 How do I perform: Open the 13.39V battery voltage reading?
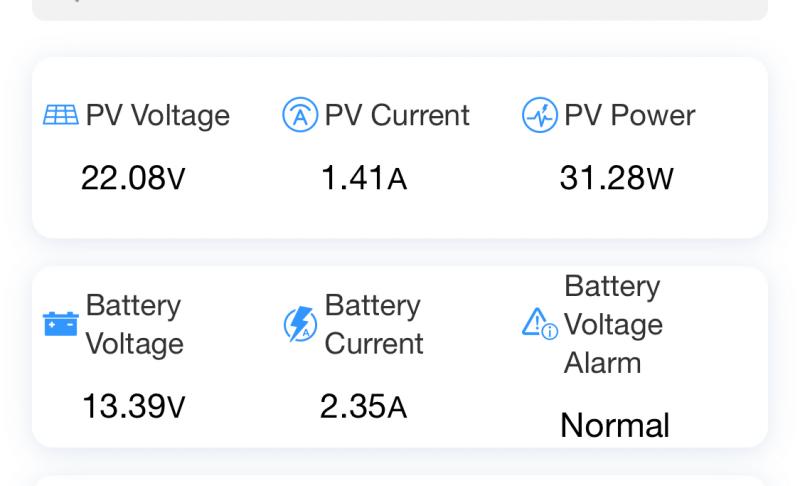click(133, 408)
